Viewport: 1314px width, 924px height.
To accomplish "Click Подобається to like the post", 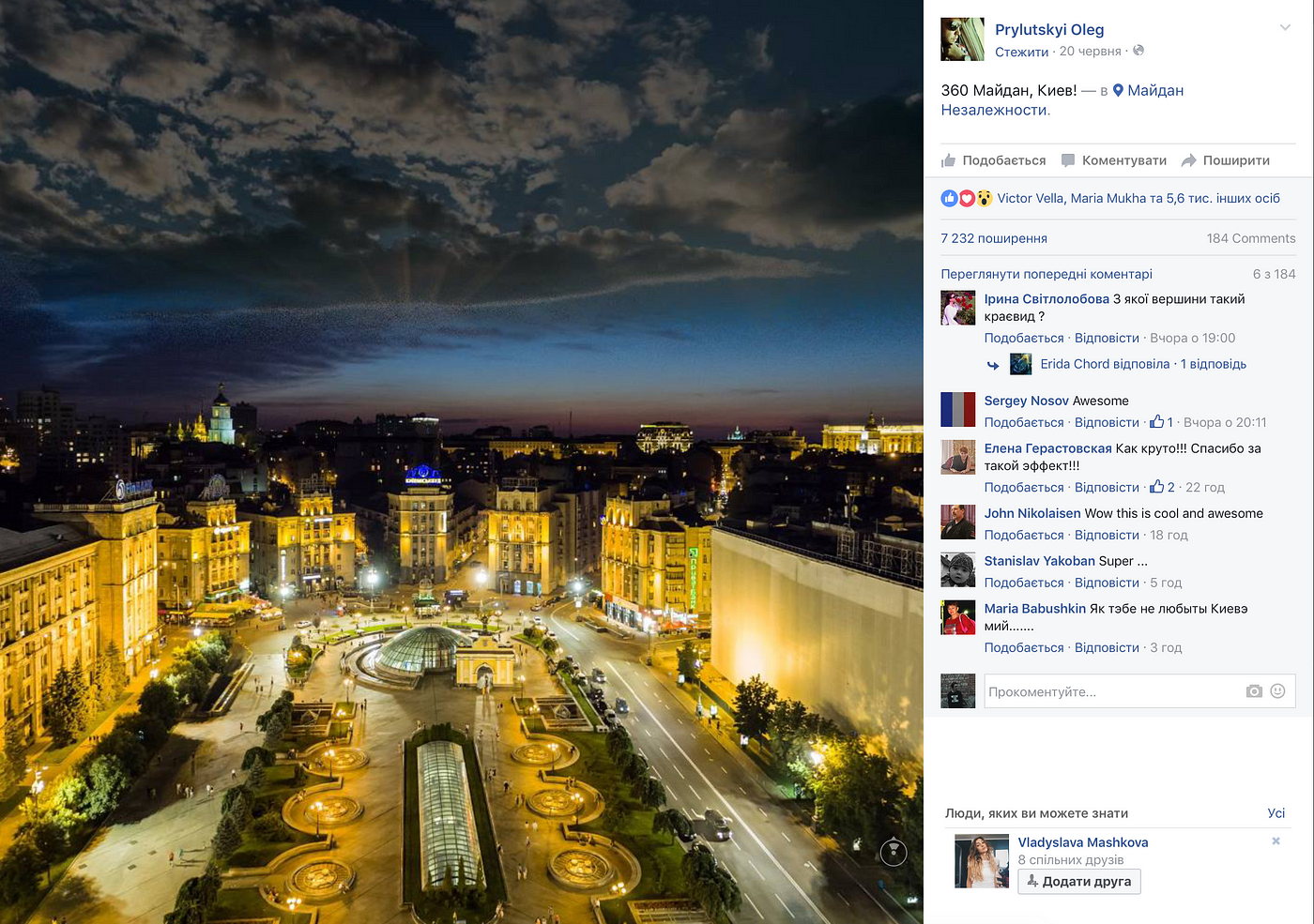I will [x=994, y=160].
